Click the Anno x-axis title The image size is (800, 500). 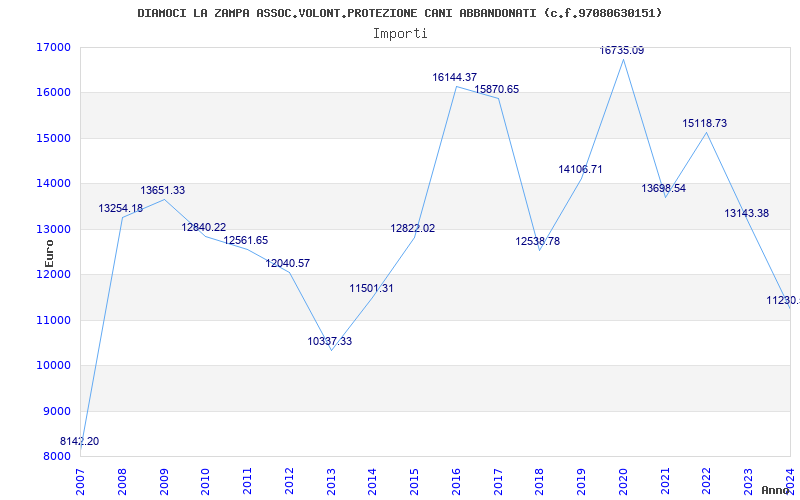point(776,490)
